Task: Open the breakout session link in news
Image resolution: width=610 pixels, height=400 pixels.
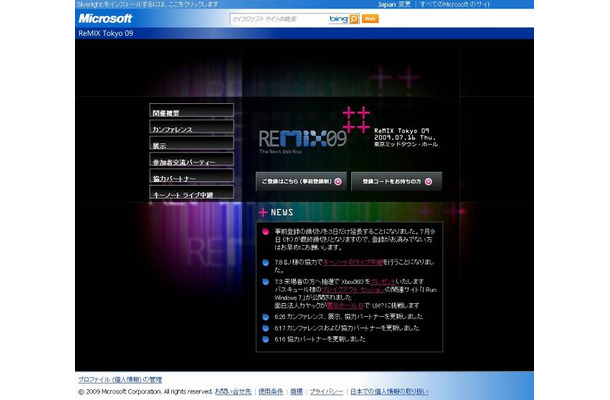Action: pyautogui.click(x=353, y=289)
